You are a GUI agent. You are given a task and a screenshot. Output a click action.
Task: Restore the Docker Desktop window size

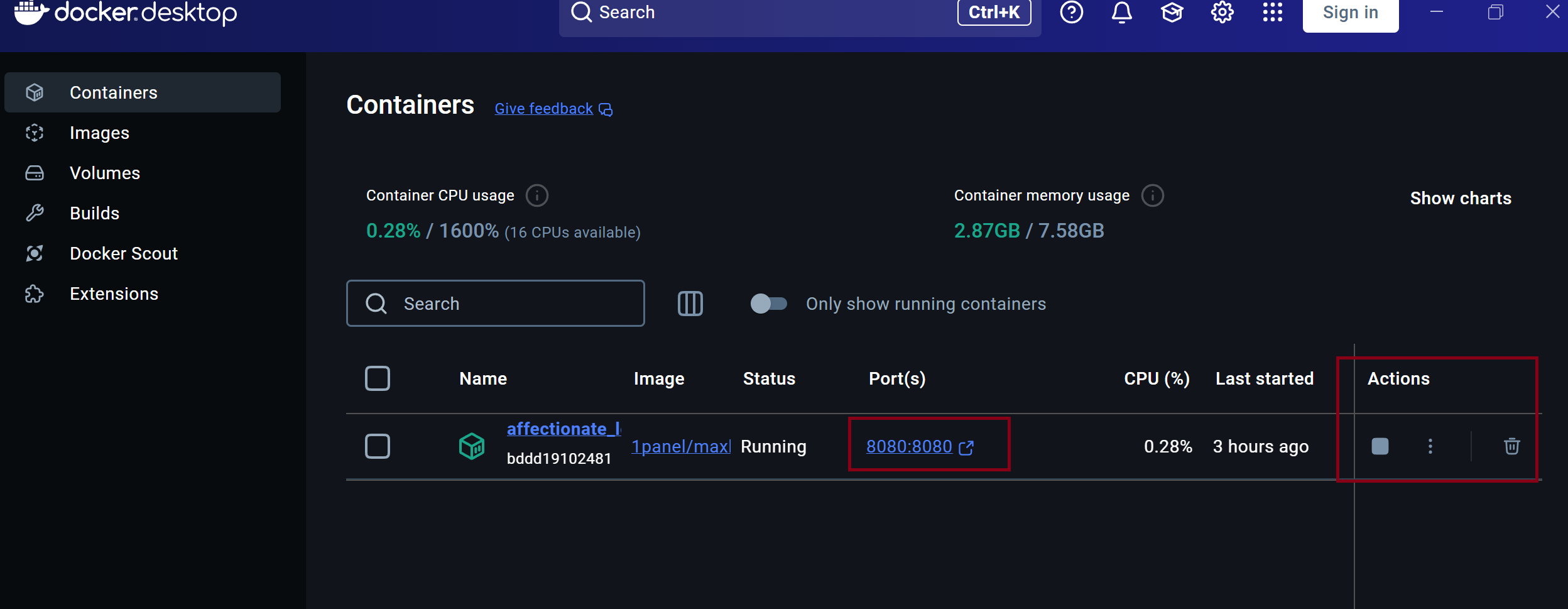click(1495, 12)
